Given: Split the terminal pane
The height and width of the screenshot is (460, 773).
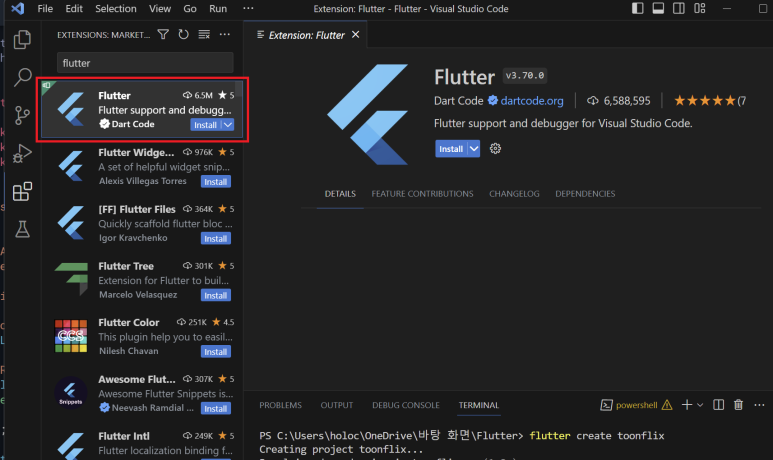Looking at the screenshot, I should 718,405.
